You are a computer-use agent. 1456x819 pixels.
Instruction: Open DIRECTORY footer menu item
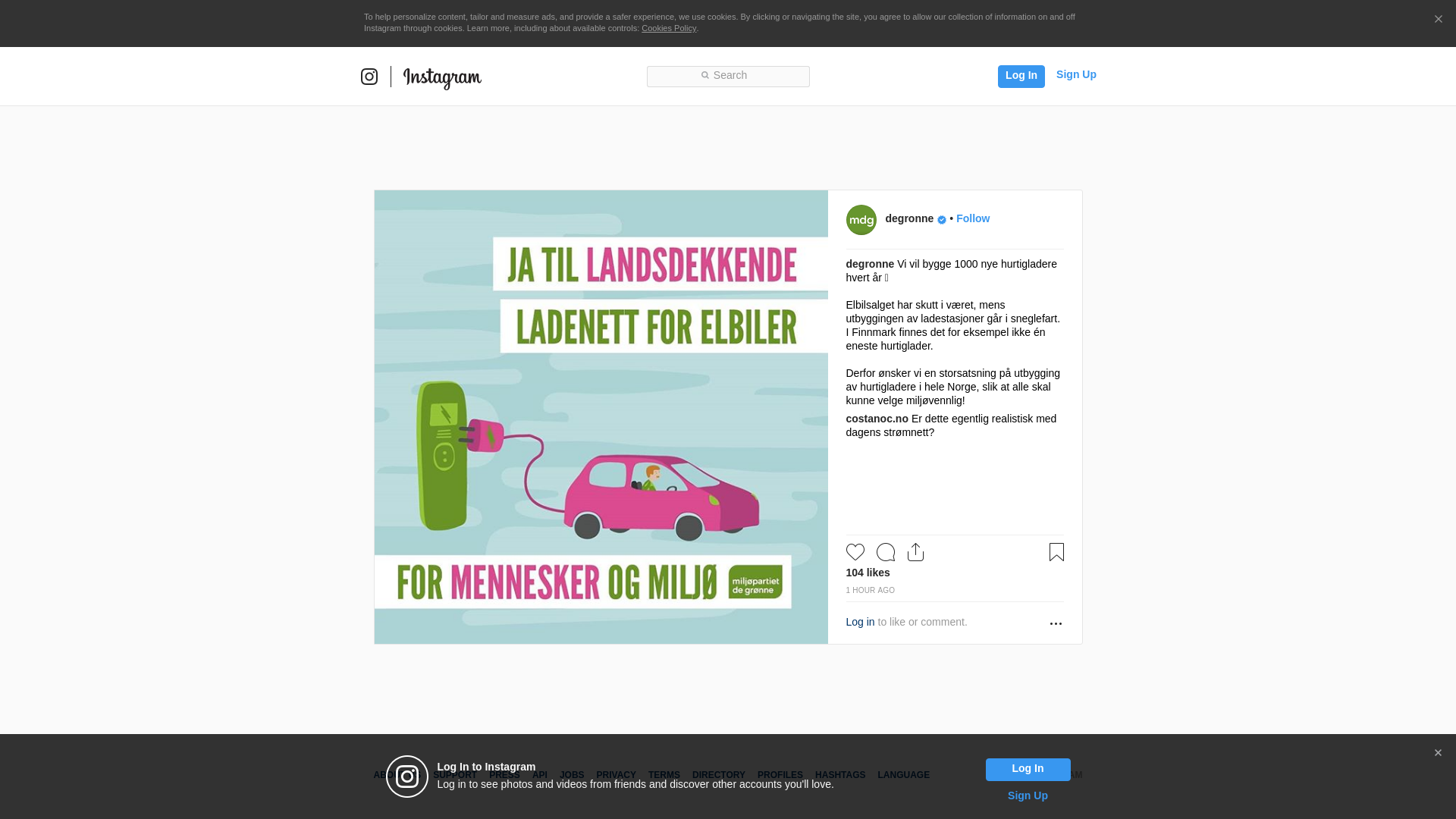point(718,775)
